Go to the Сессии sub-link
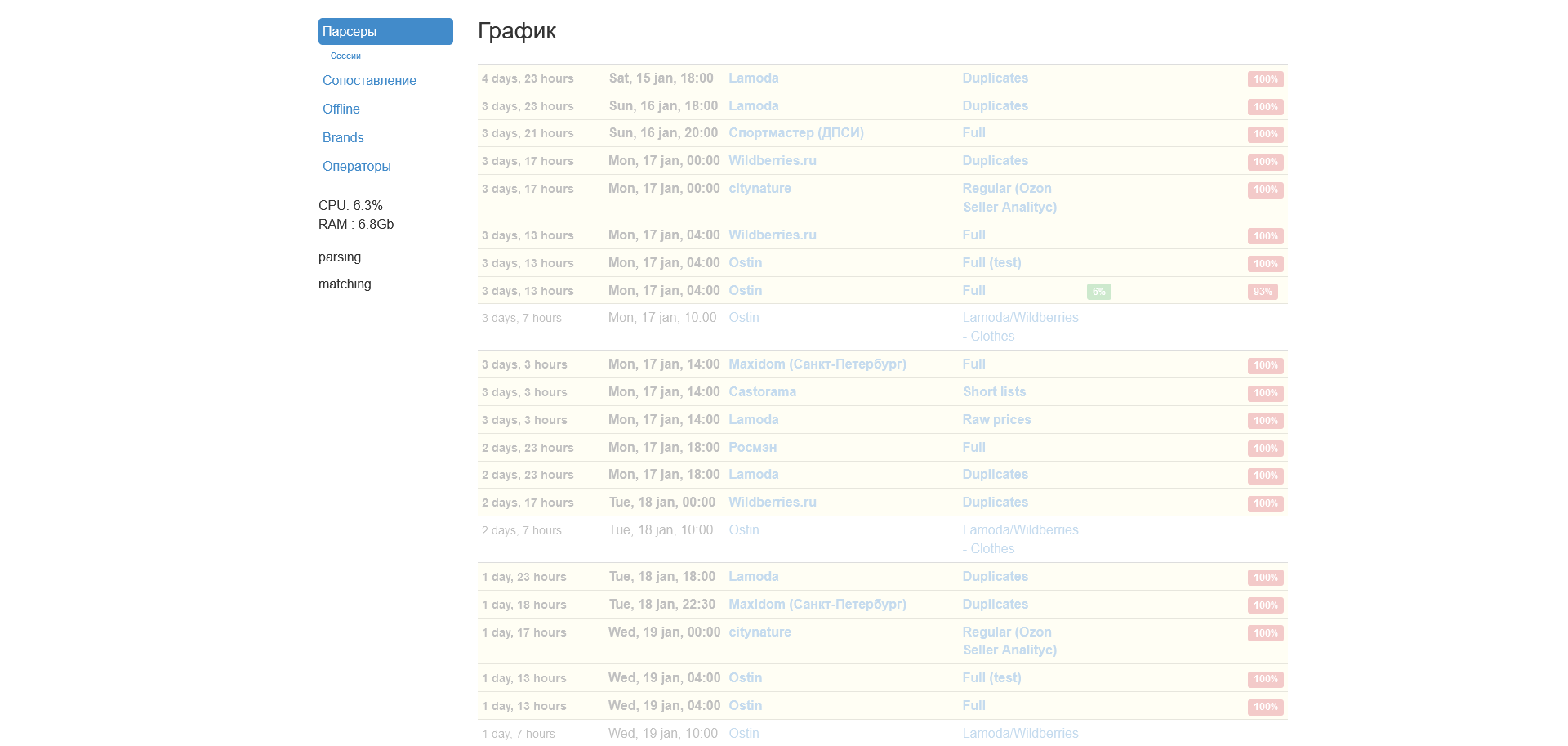Image resolution: width=1568 pixels, height=746 pixels. pyautogui.click(x=345, y=56)
